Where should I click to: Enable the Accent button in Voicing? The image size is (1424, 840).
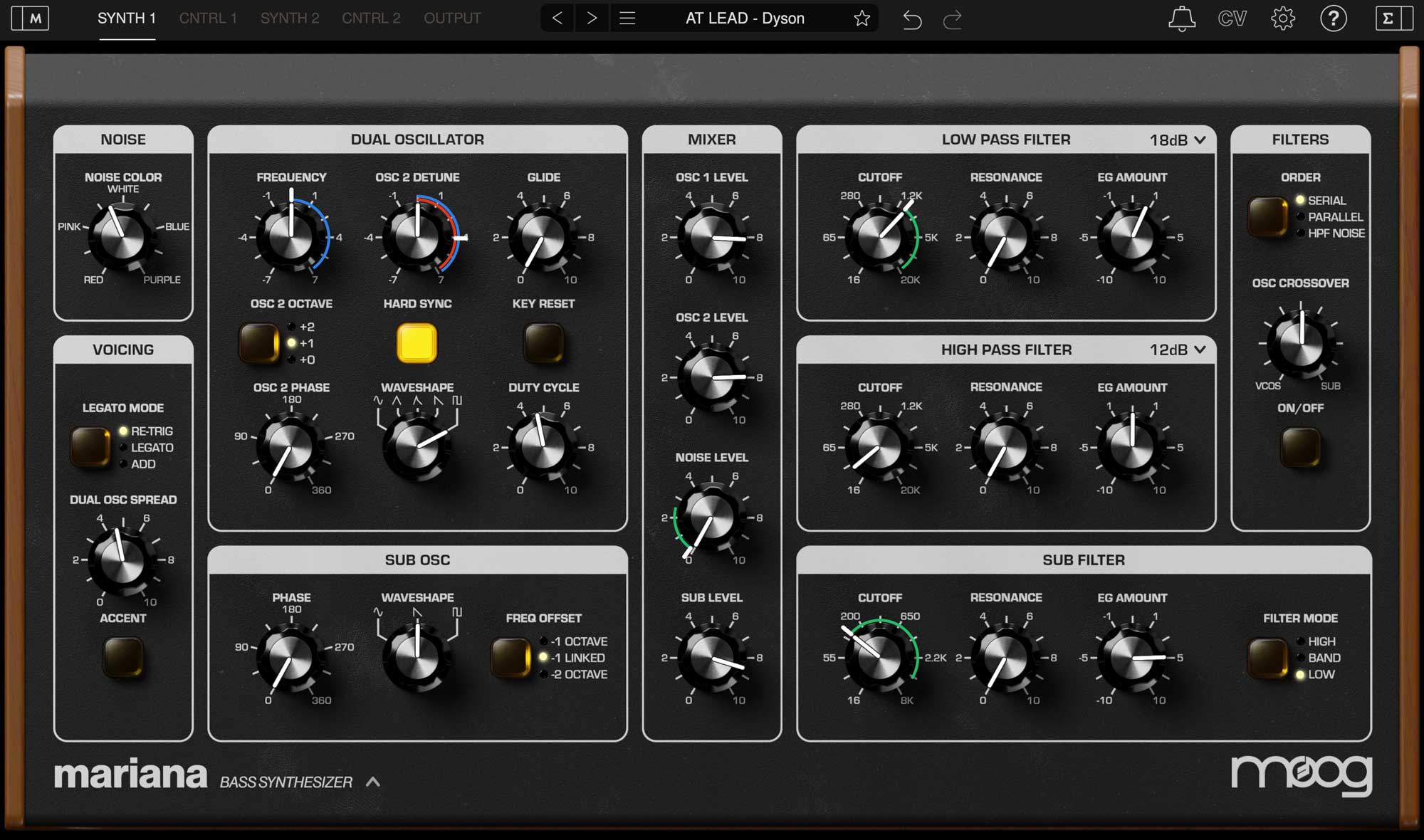point(123,656)
